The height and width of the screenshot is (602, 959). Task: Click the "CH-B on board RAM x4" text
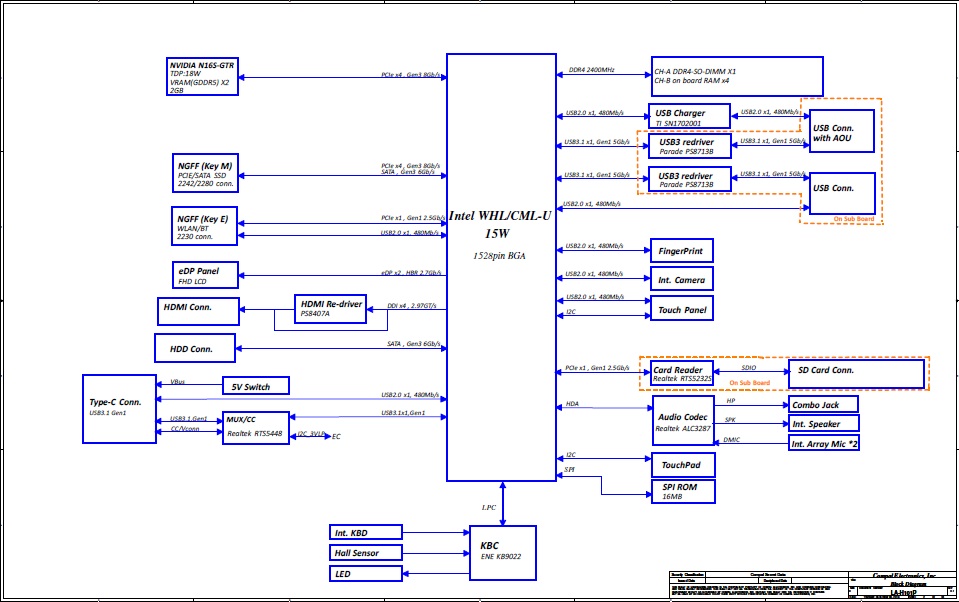point(692,80)
